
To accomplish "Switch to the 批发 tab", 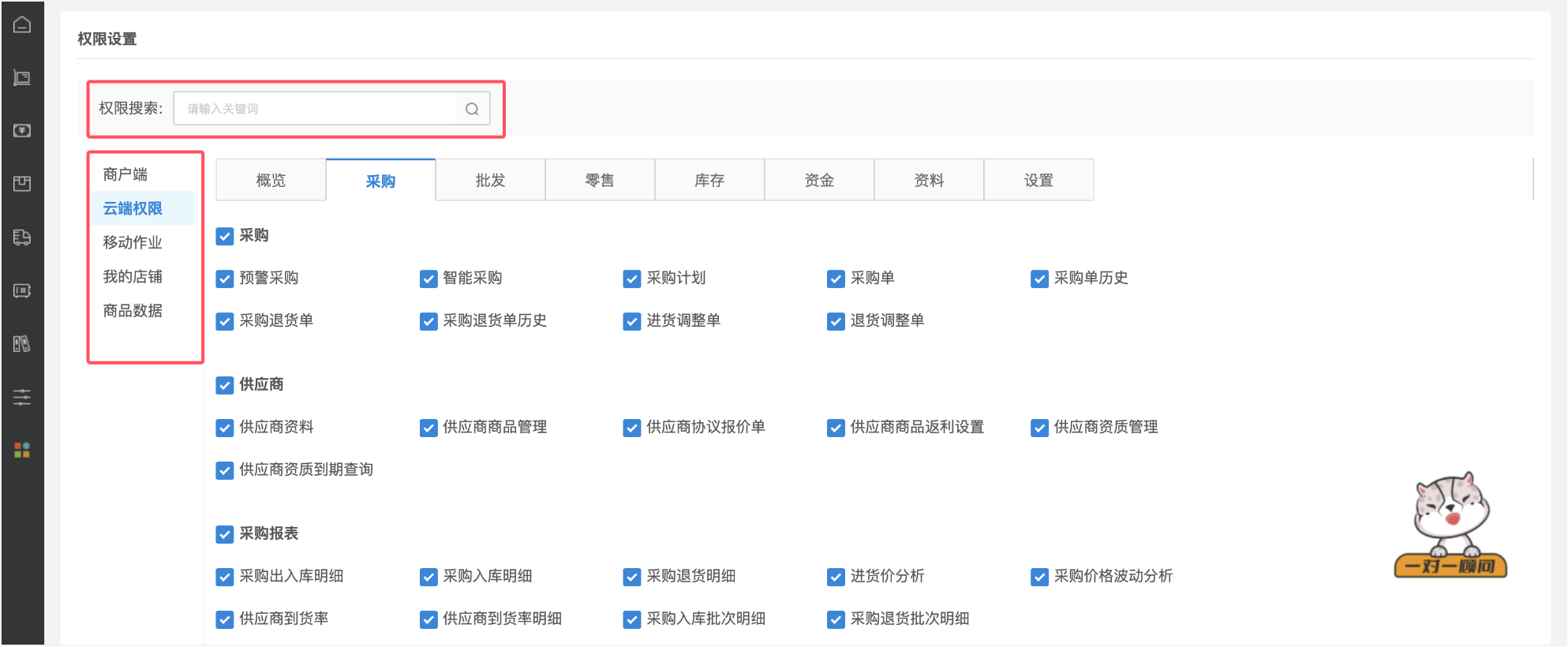I will click(490, 181).
